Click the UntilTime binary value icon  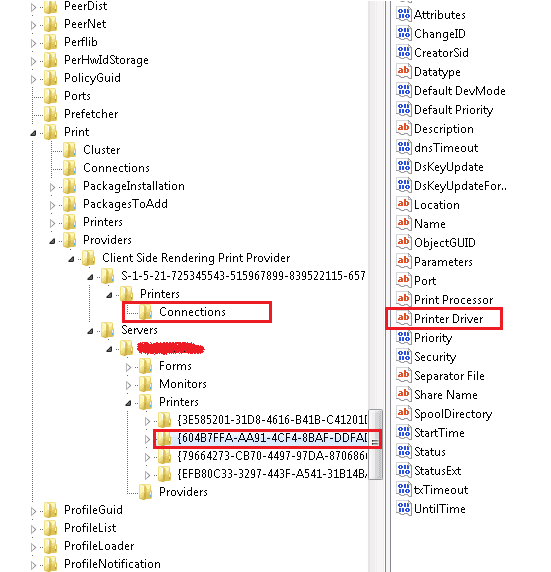[x=404, y=508]
